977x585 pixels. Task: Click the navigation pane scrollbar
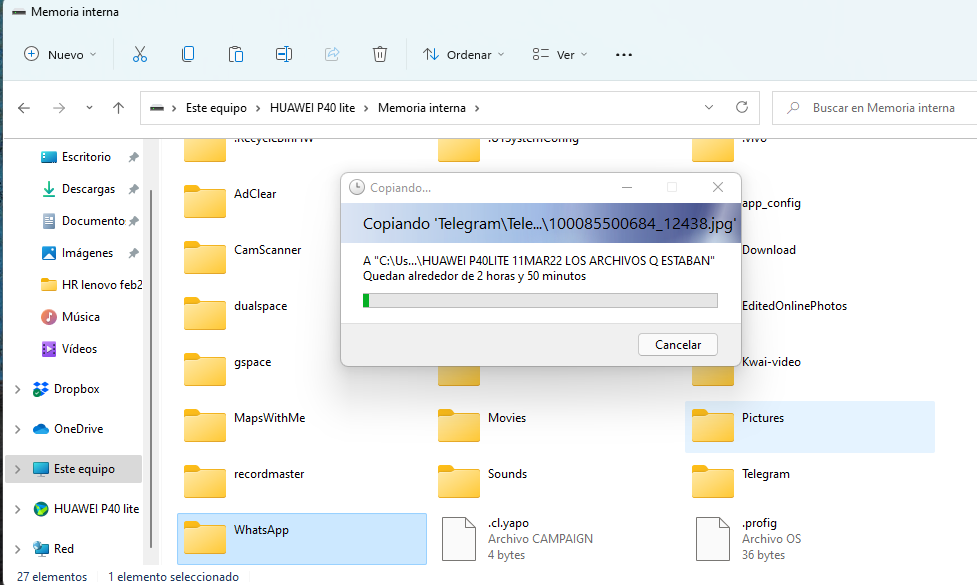(151, 368)
